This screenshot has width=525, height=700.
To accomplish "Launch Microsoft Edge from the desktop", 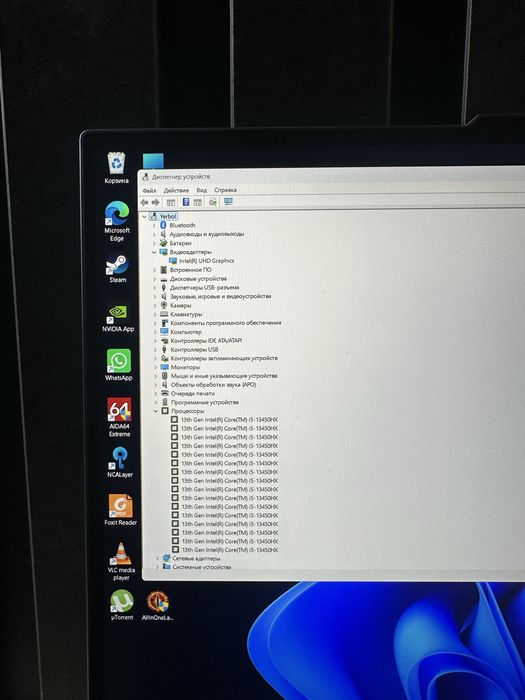I will click(117, 221).
